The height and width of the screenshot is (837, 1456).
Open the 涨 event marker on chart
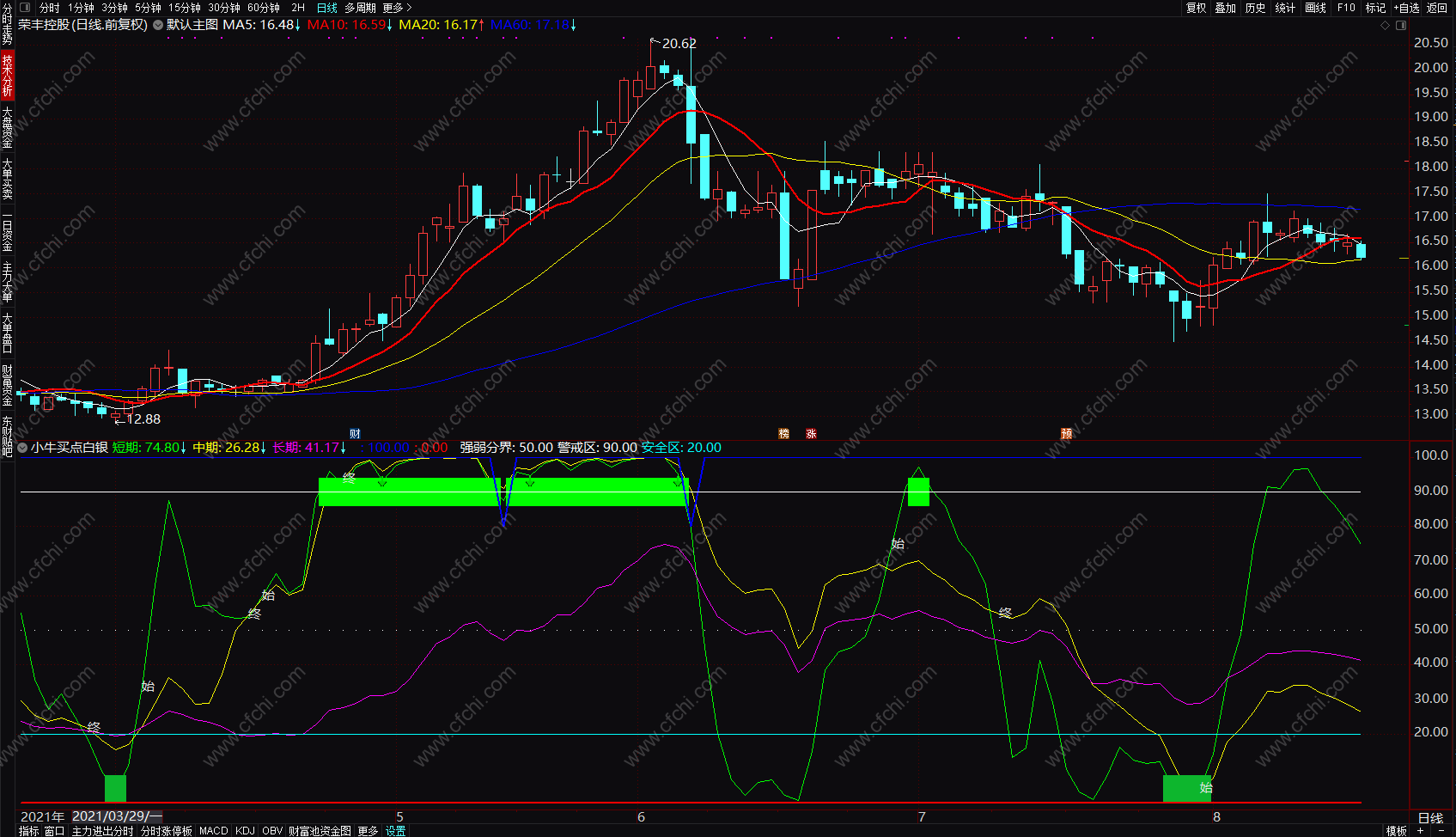(811, 433)
